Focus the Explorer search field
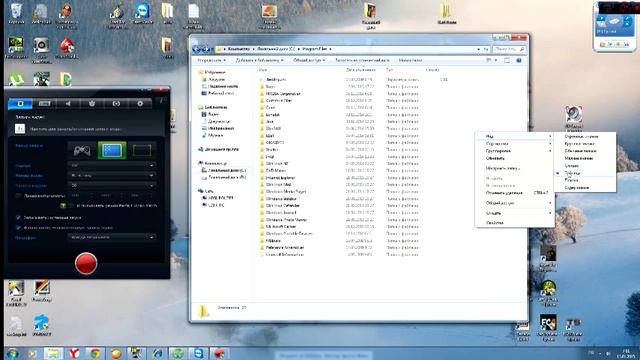Viewport: 640px width, 360px height. tap(509, 49)
